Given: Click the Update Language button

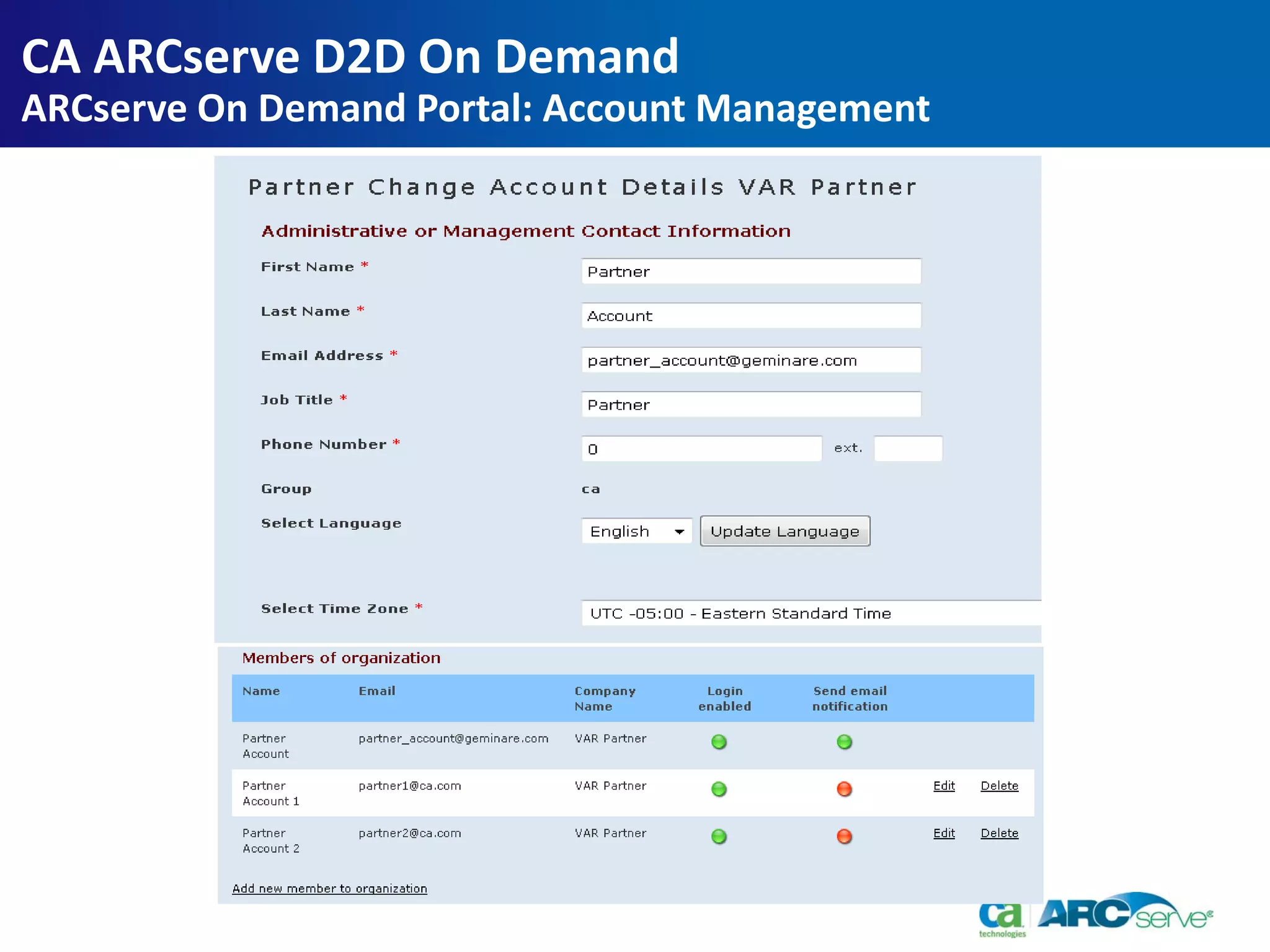Looking at the screenshot, I should 785,531.
